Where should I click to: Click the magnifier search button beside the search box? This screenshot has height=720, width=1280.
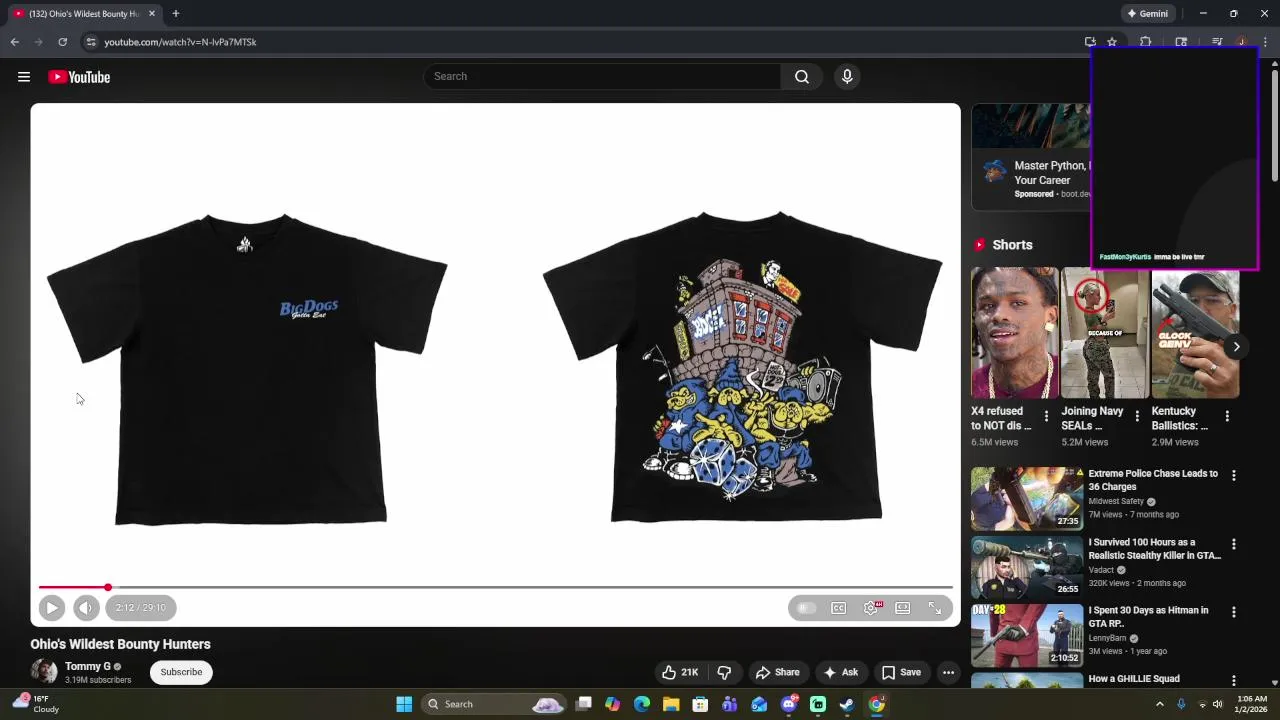tap(802, 77)
